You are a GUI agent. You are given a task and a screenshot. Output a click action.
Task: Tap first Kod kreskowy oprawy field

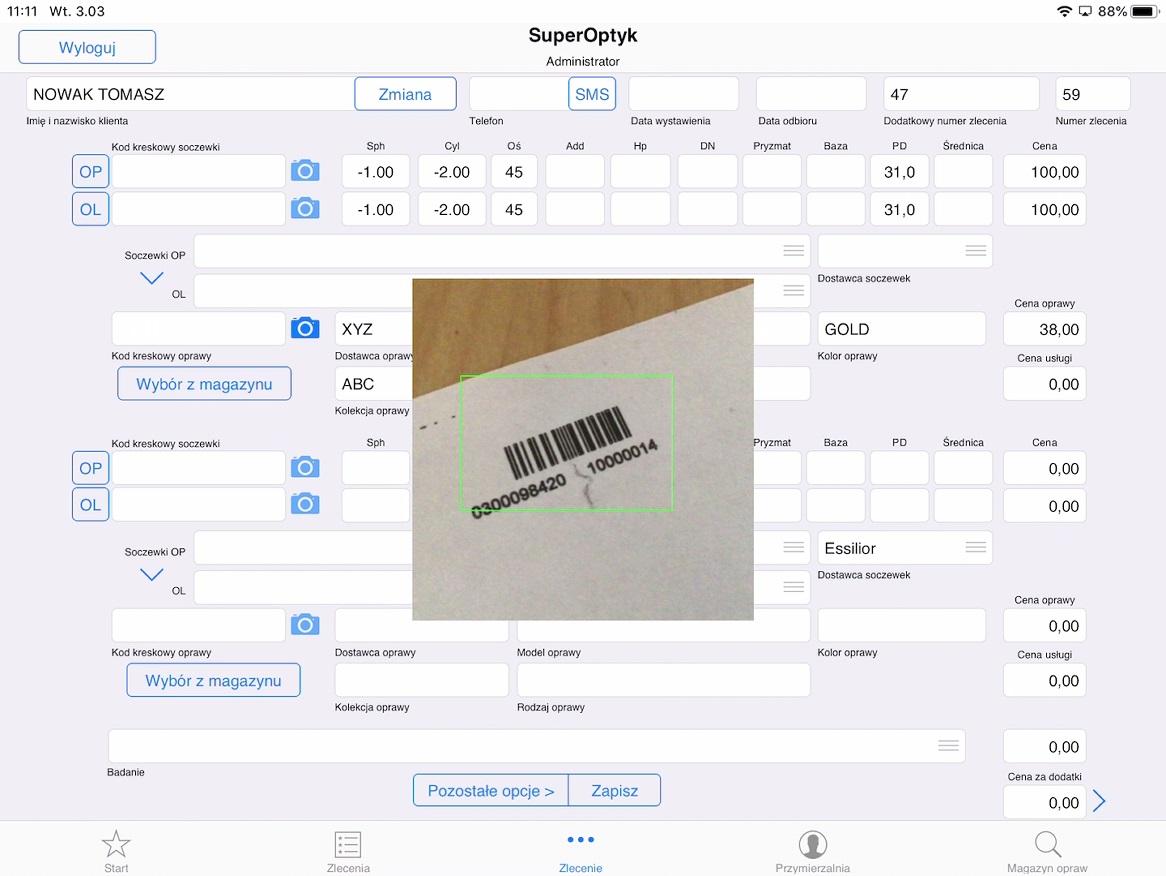click(199, 329)
